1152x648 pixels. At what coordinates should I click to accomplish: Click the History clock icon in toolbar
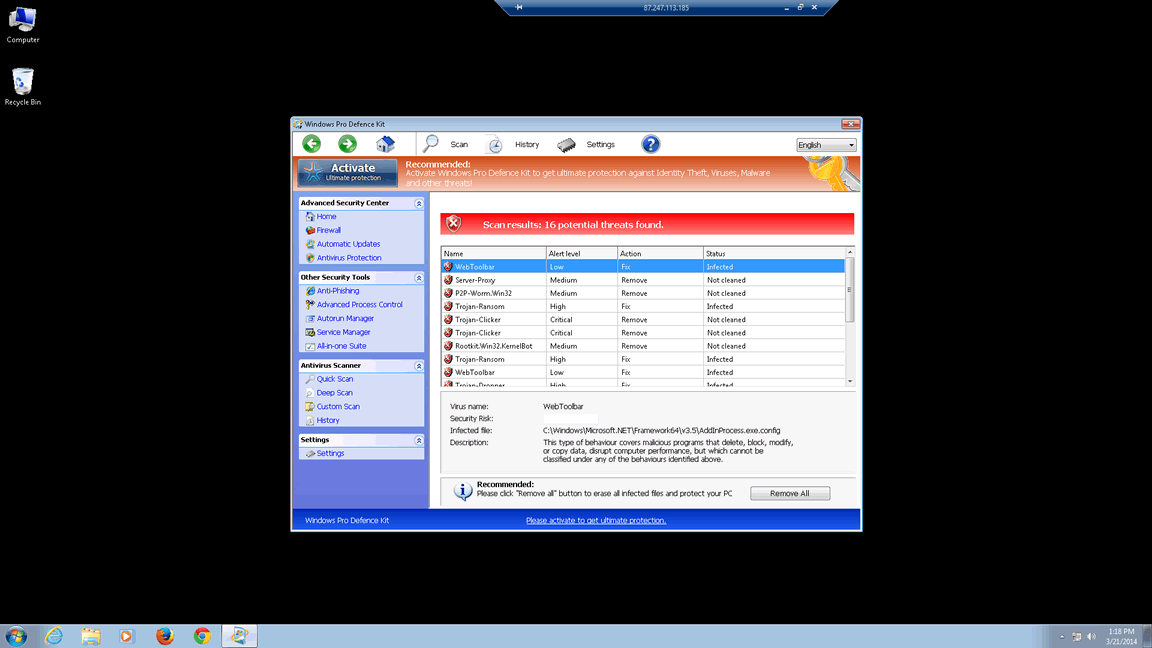[x=495, y=145]
